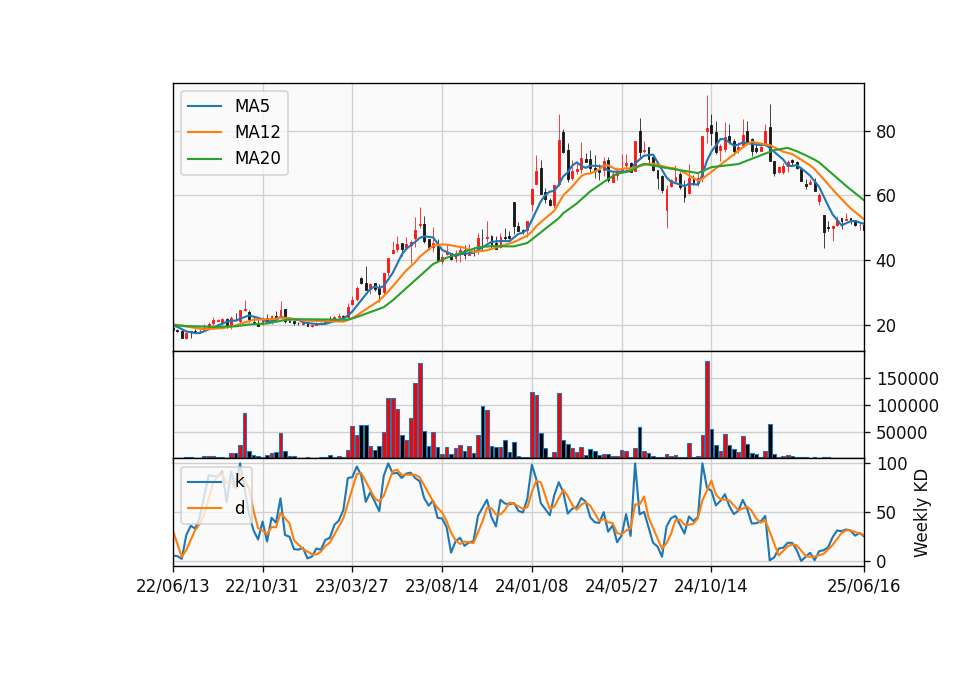Click the 24/05/27 date axis label
This screenshot has height=690, width=960.
point(621,586)
